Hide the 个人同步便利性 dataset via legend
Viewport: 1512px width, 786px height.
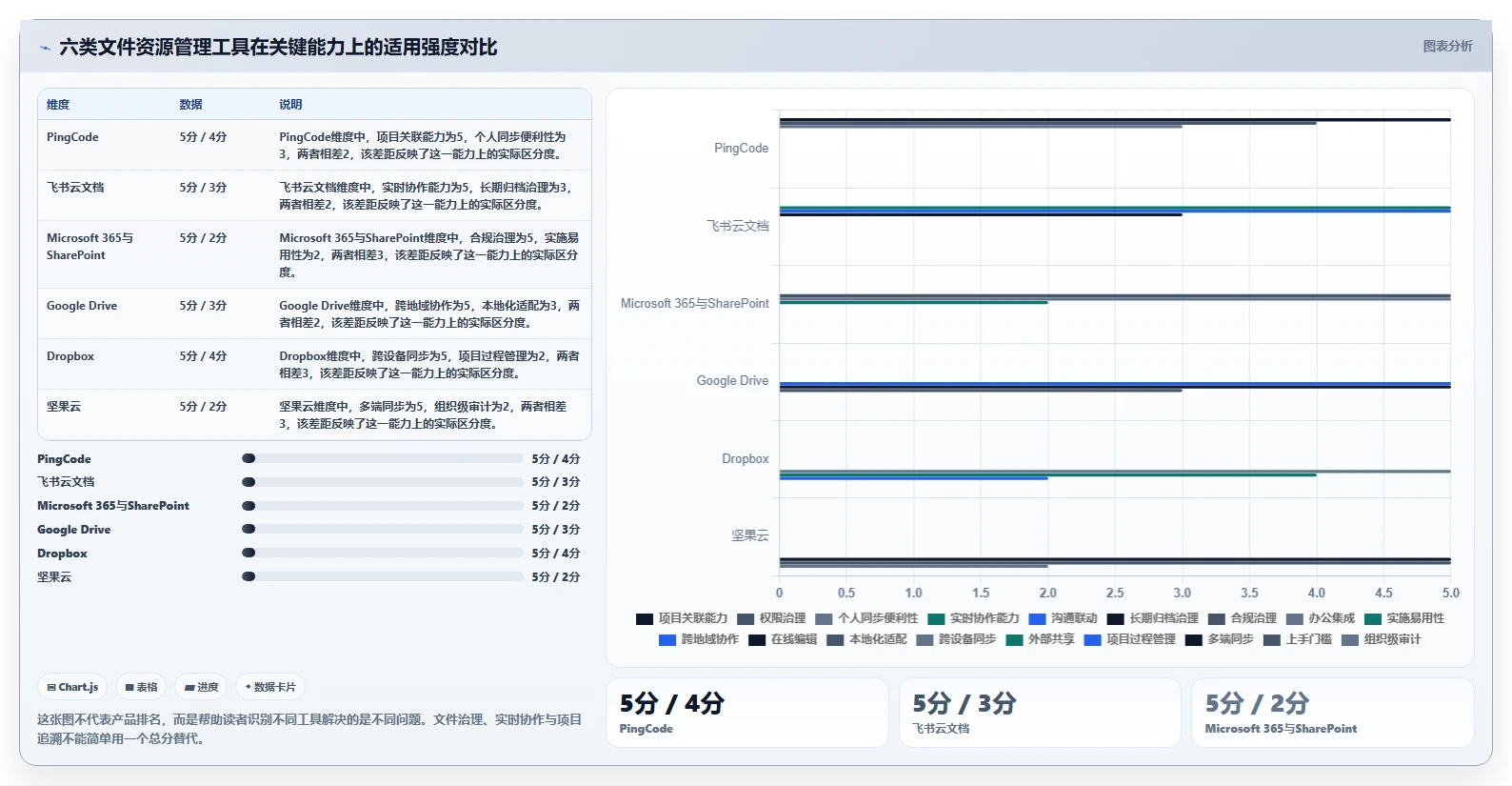pos(866,618)
